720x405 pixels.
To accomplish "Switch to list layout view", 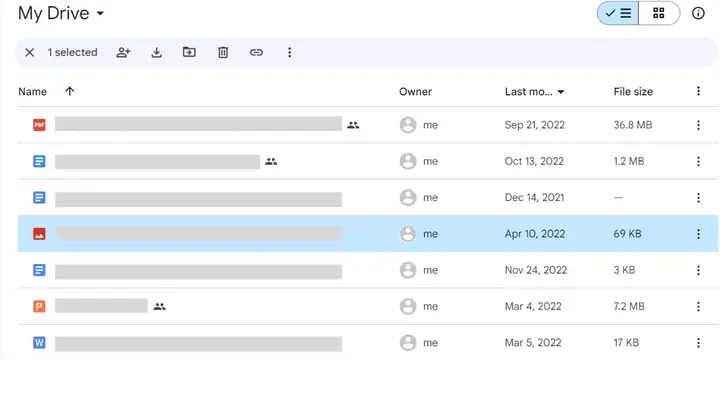I will (618, 13).
